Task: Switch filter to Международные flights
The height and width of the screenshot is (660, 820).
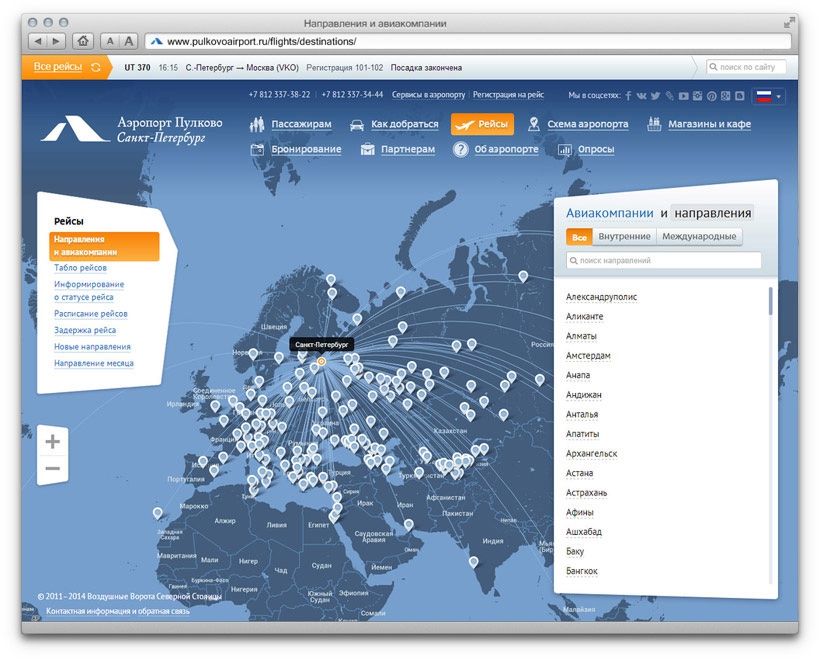Action: pos(699,237)
